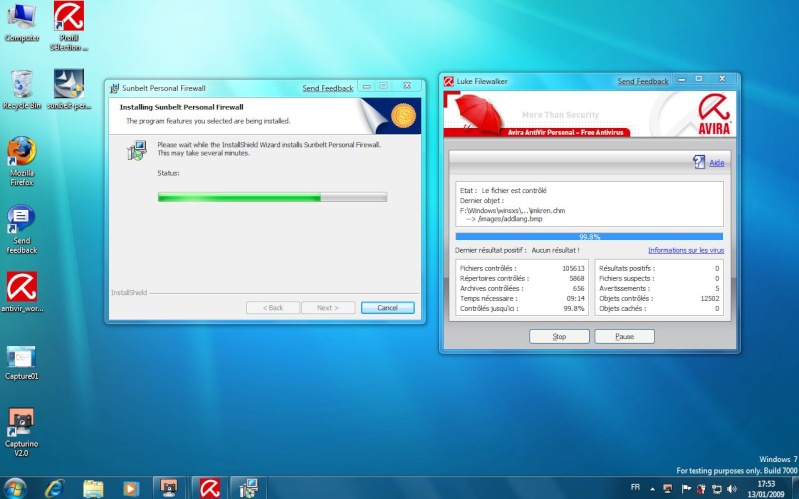Open the Send feedback desktop shortcut
This screenshot has height=499, width=799.
point(21,229)
